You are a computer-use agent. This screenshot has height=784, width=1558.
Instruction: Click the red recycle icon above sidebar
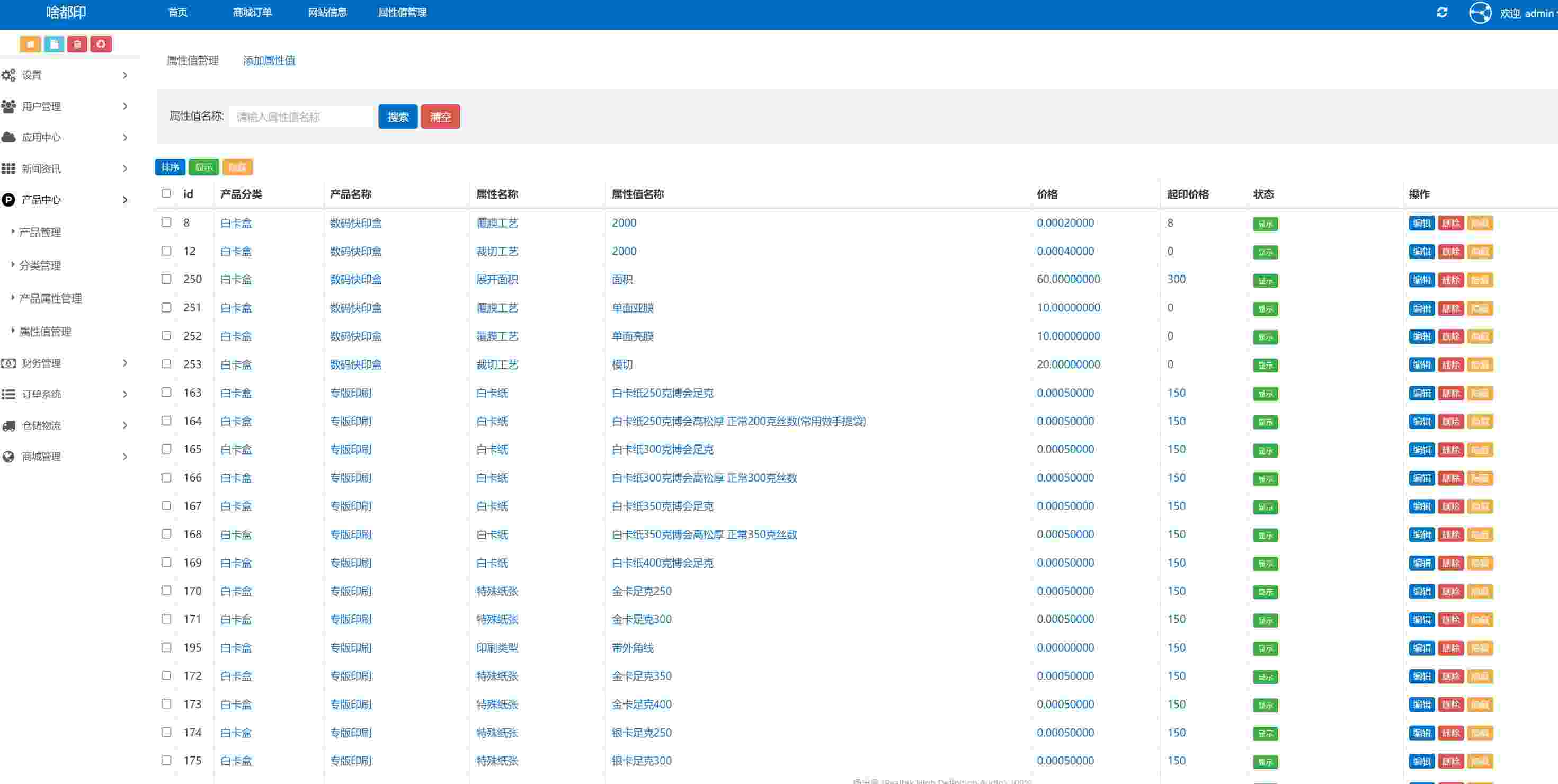[x=101, y=44]
